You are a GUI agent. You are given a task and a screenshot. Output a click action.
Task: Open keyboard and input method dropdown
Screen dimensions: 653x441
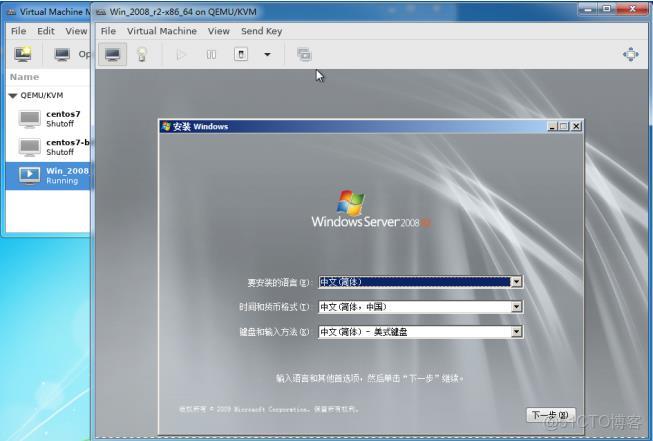click(516, 332)
